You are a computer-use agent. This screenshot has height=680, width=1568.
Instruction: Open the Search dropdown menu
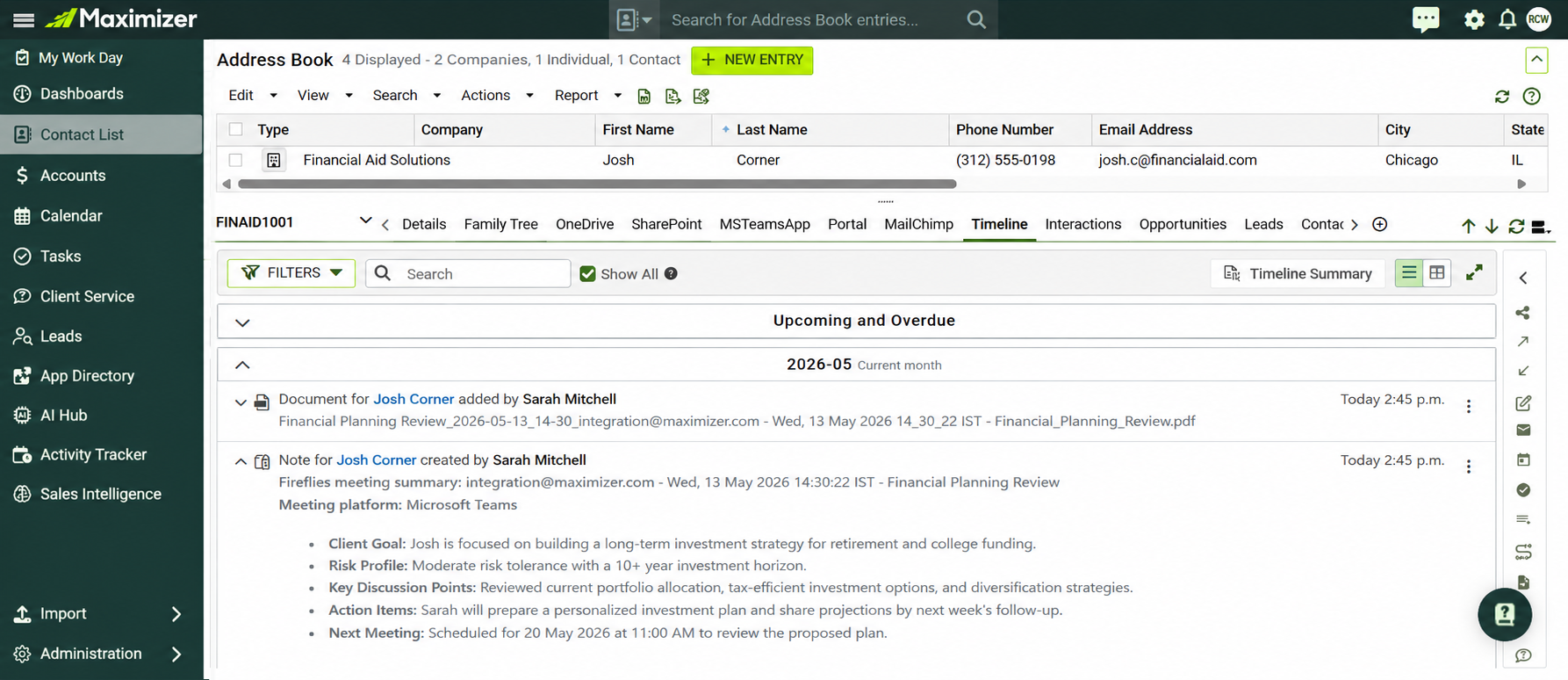click(406, 96)
